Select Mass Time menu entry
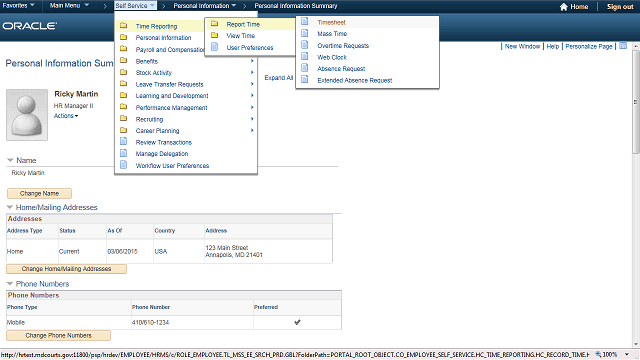The width and height of the screenshot is (640, 360). click(332, 34)
